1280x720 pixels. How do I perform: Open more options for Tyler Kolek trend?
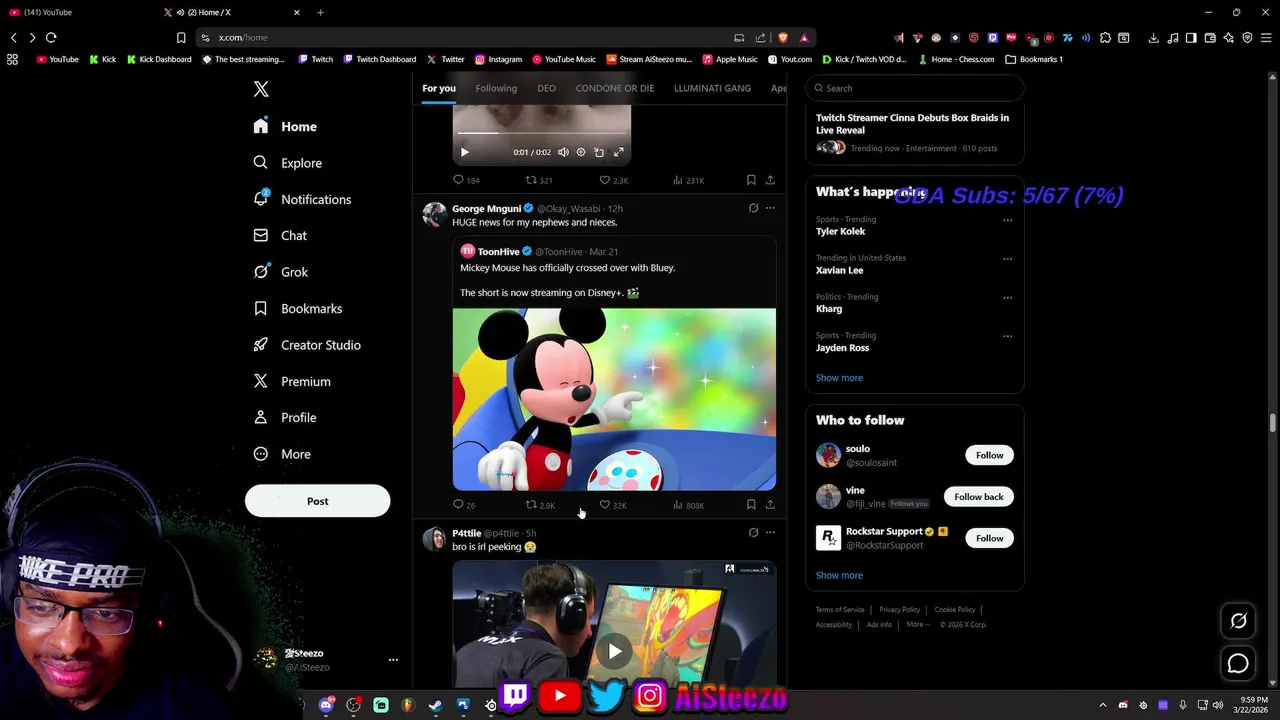click(1007, 220)
